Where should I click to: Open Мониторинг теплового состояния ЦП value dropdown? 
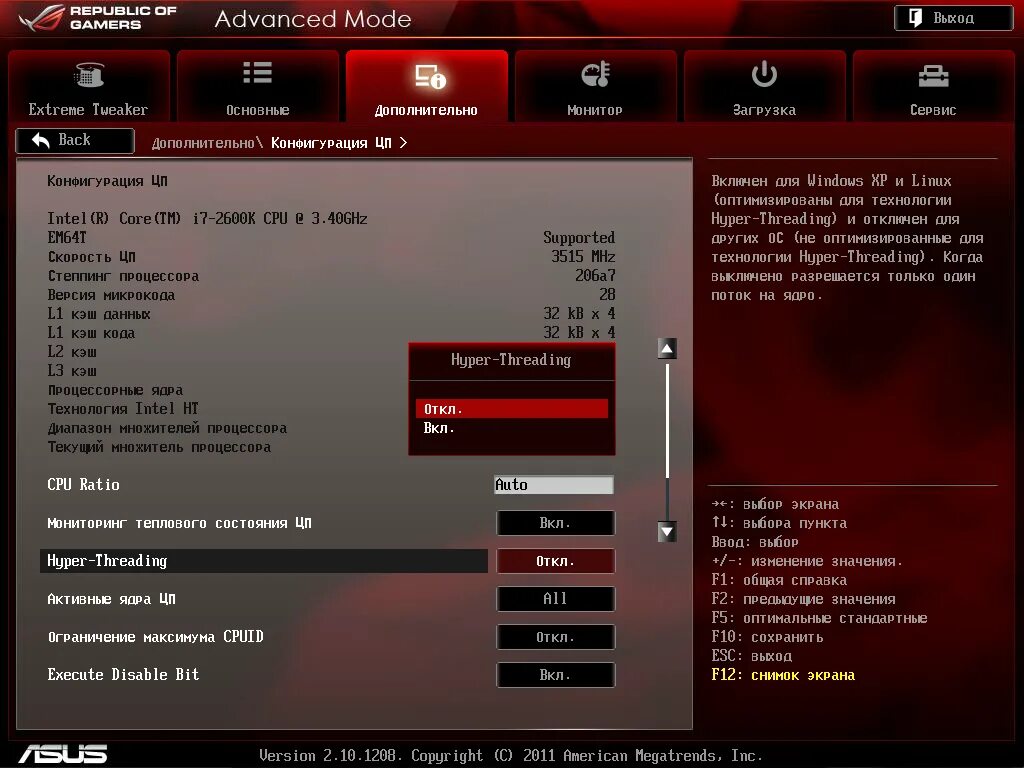[555, 523]
